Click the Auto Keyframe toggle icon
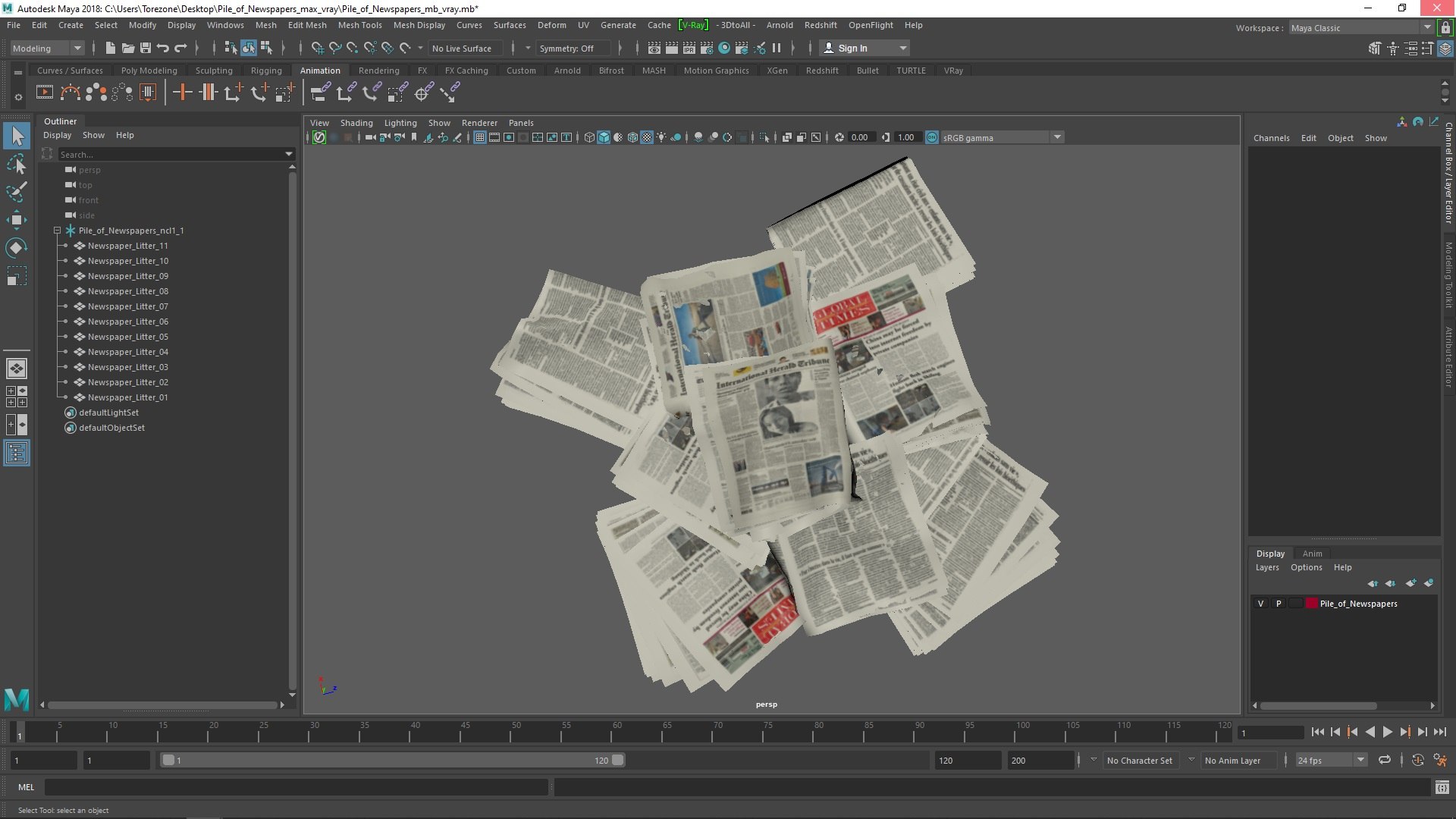 1417,760
